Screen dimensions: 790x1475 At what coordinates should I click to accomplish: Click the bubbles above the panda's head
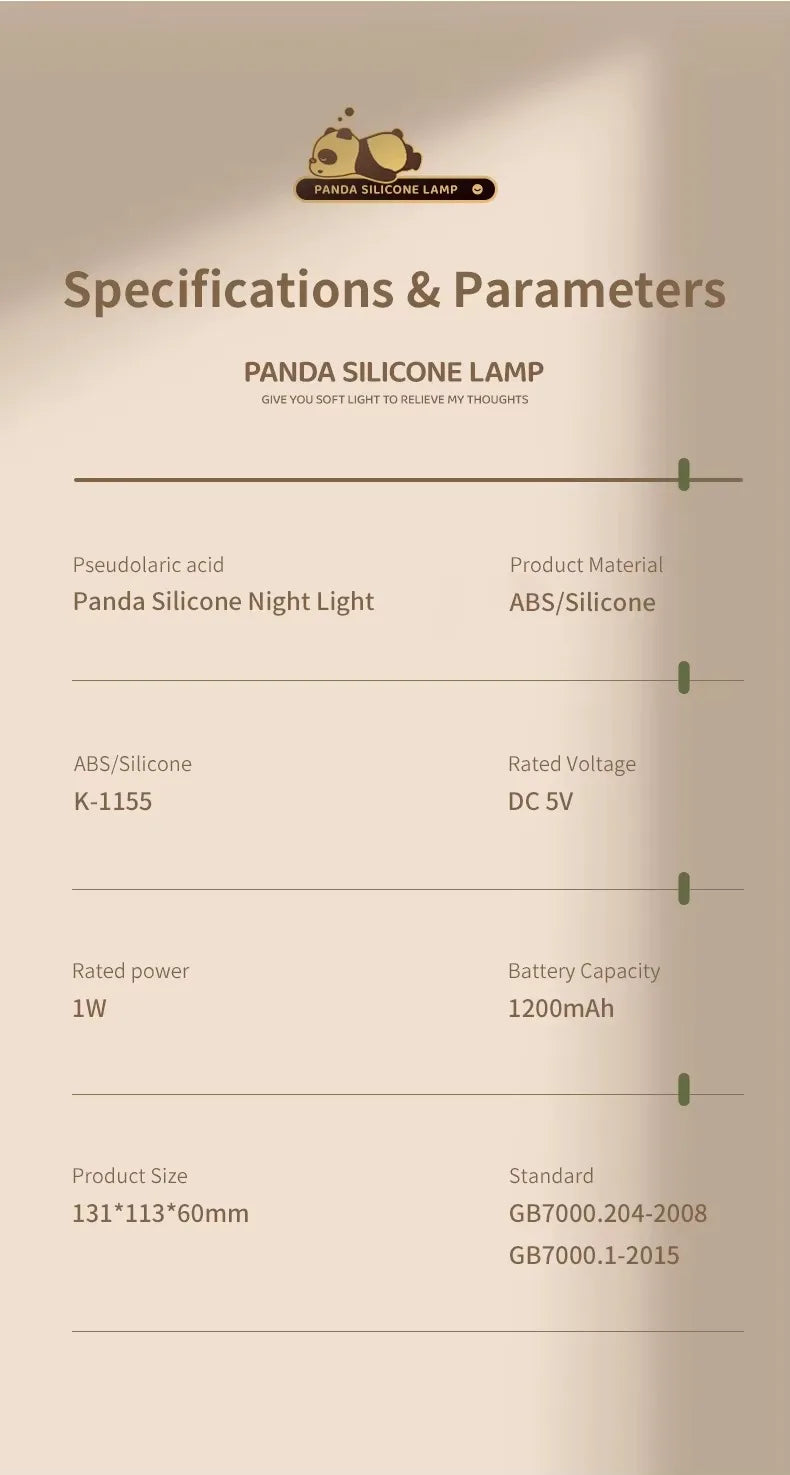[x=346, y=115]
